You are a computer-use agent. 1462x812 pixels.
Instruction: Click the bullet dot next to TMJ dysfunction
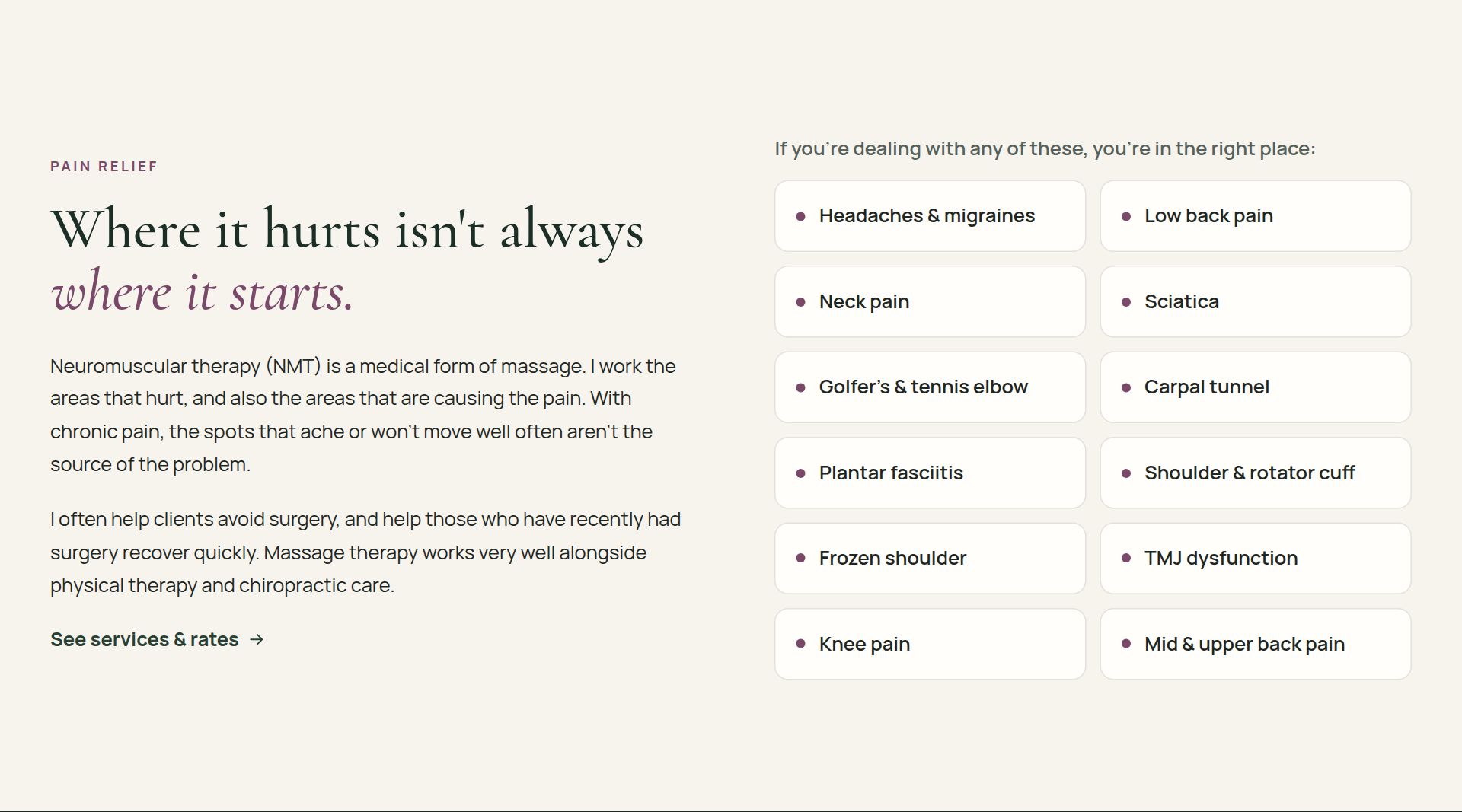pyautogui.click(x=1126, y=559)
